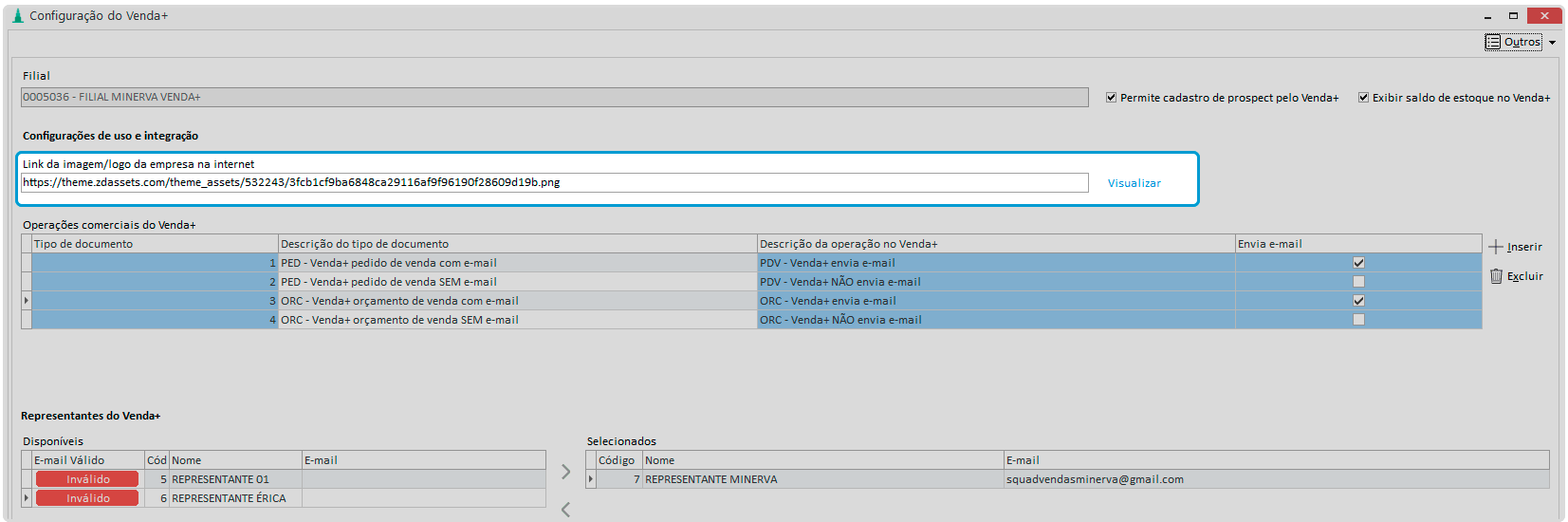Click Inválido badge for REPRESENTANTE ÉRICA

coord(87,498)
